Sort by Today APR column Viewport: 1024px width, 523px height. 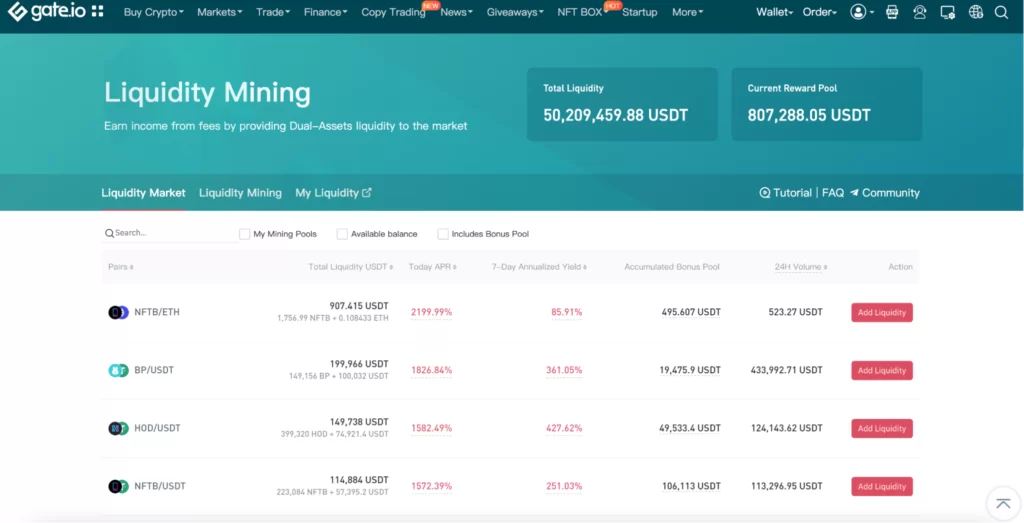(432, 266)
